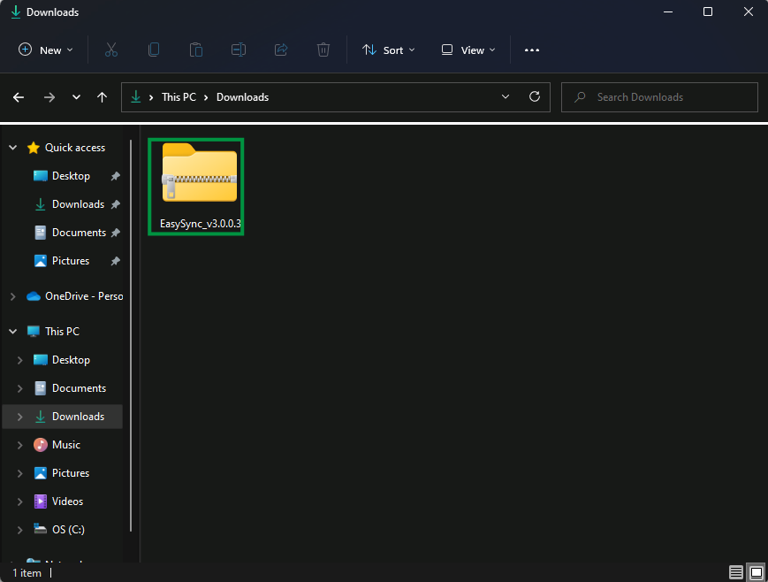Expand the OneDrive - Personal node

tap(13, 296)
